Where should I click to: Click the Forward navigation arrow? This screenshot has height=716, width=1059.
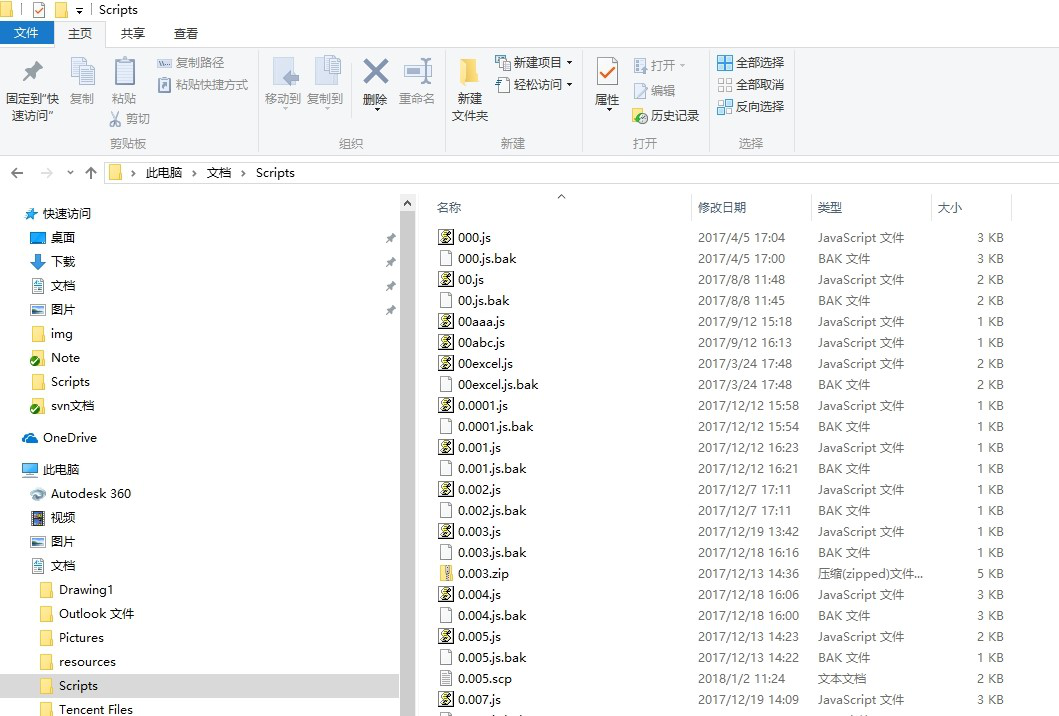pos(47,173)
